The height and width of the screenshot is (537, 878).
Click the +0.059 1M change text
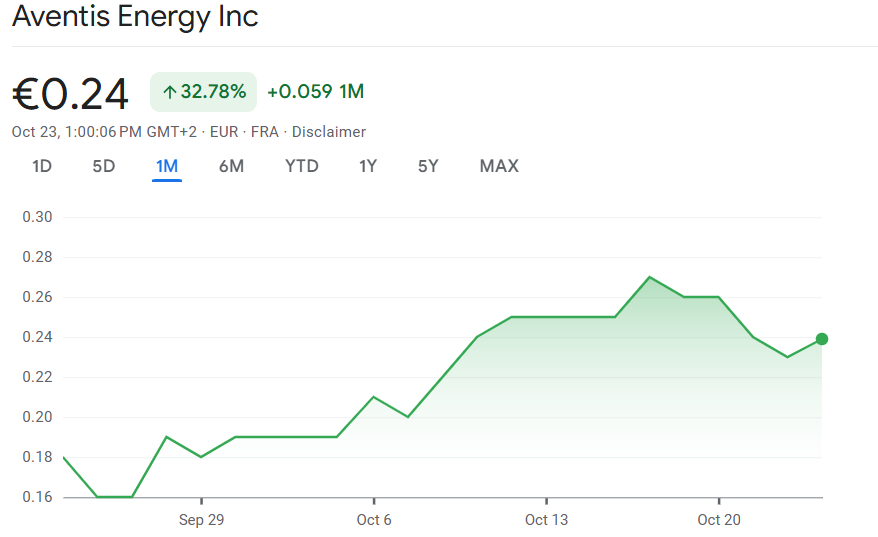click(x=315, y=92)
